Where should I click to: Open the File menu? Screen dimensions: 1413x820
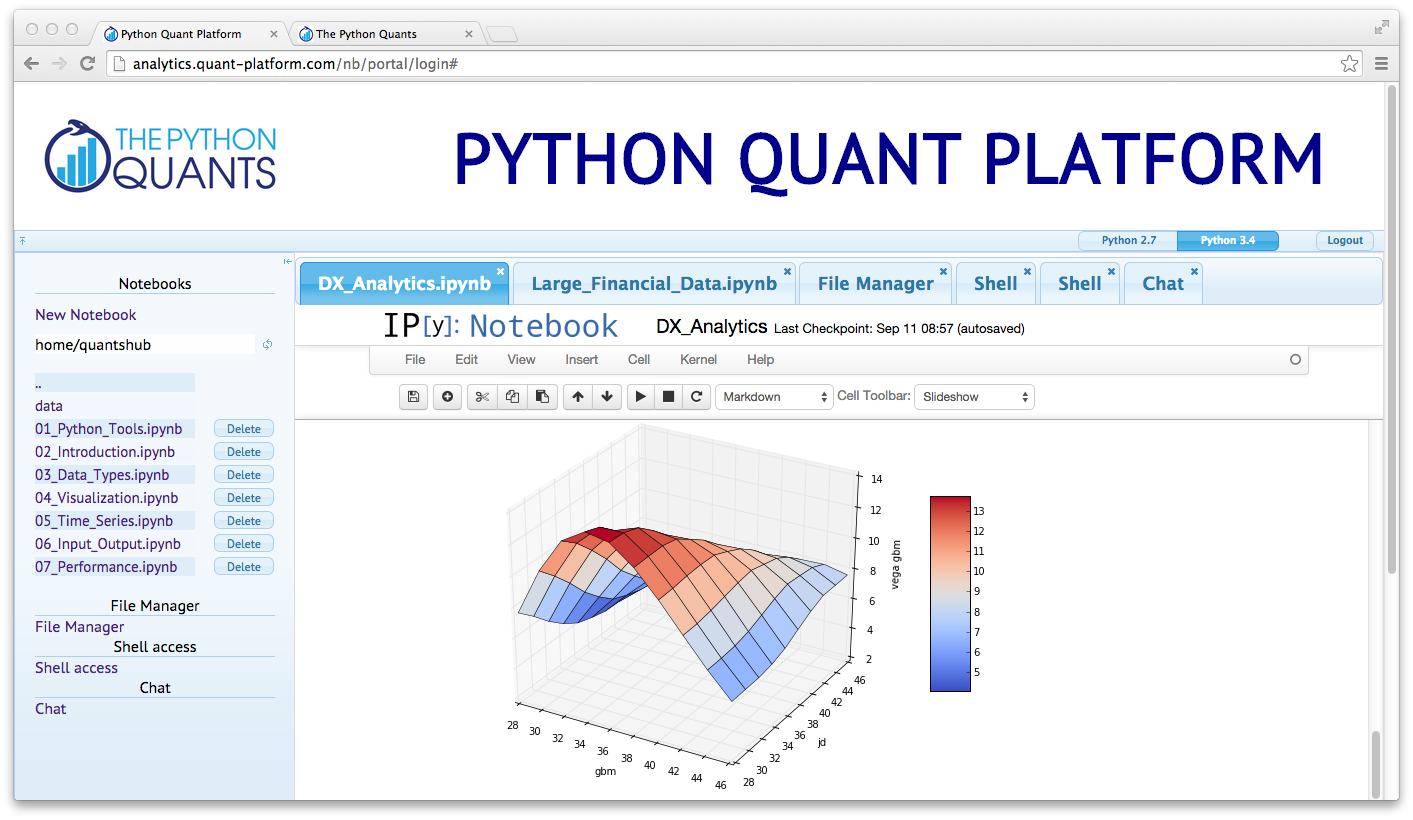click(415, 360)
